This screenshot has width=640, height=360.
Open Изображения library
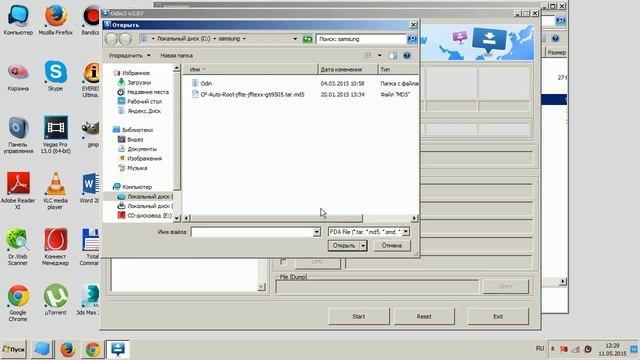click(144, 158)
